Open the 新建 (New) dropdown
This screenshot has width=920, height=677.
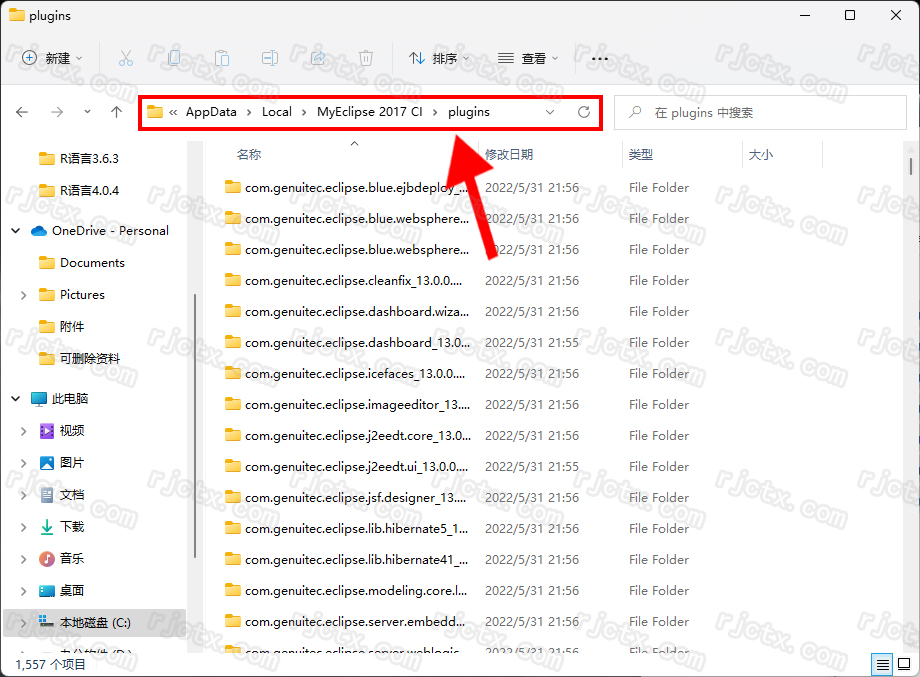[x=53, y=58]
